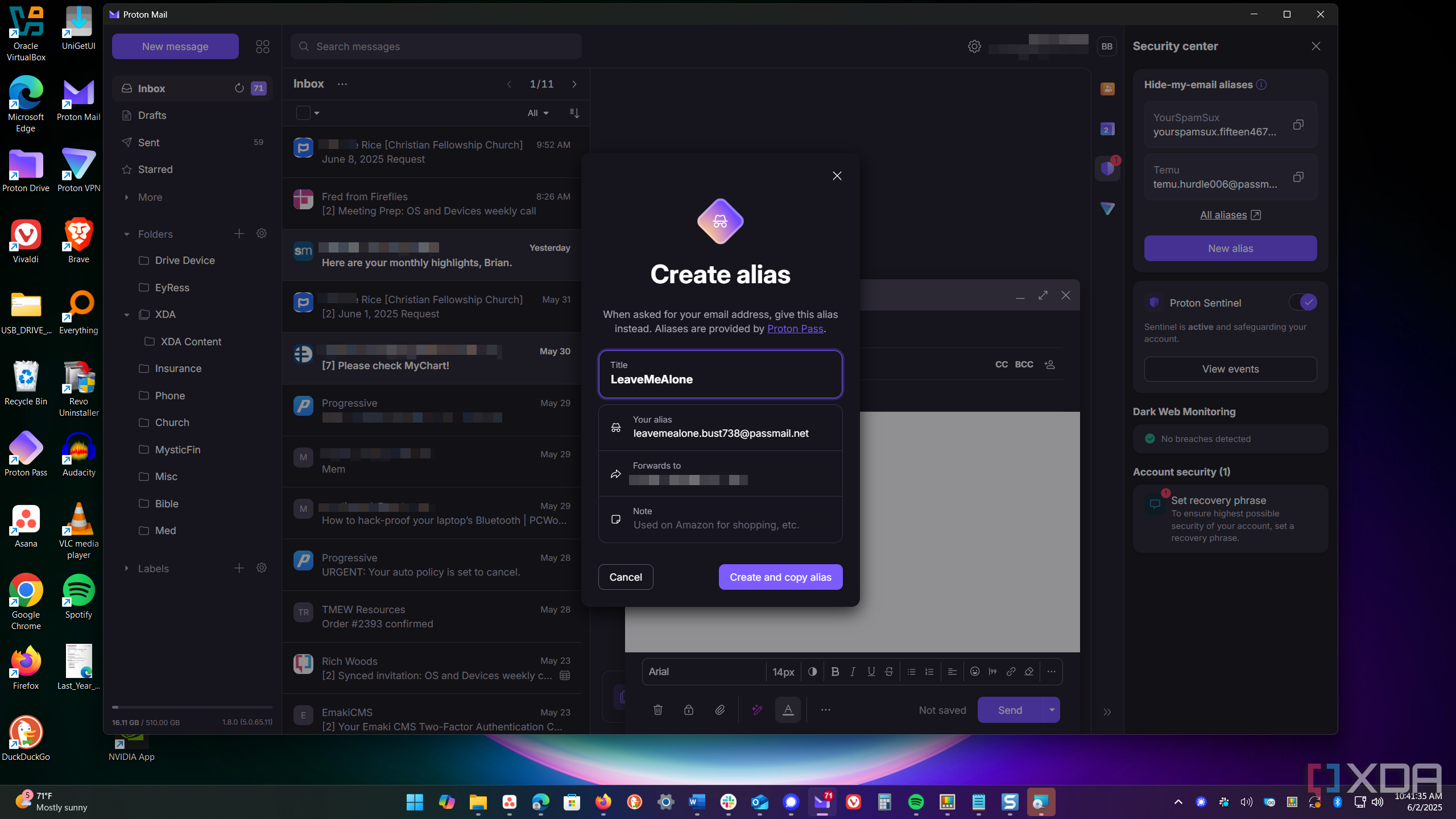
Task: Toggle quote block in the composer
Action: click(x=992, y=672)
